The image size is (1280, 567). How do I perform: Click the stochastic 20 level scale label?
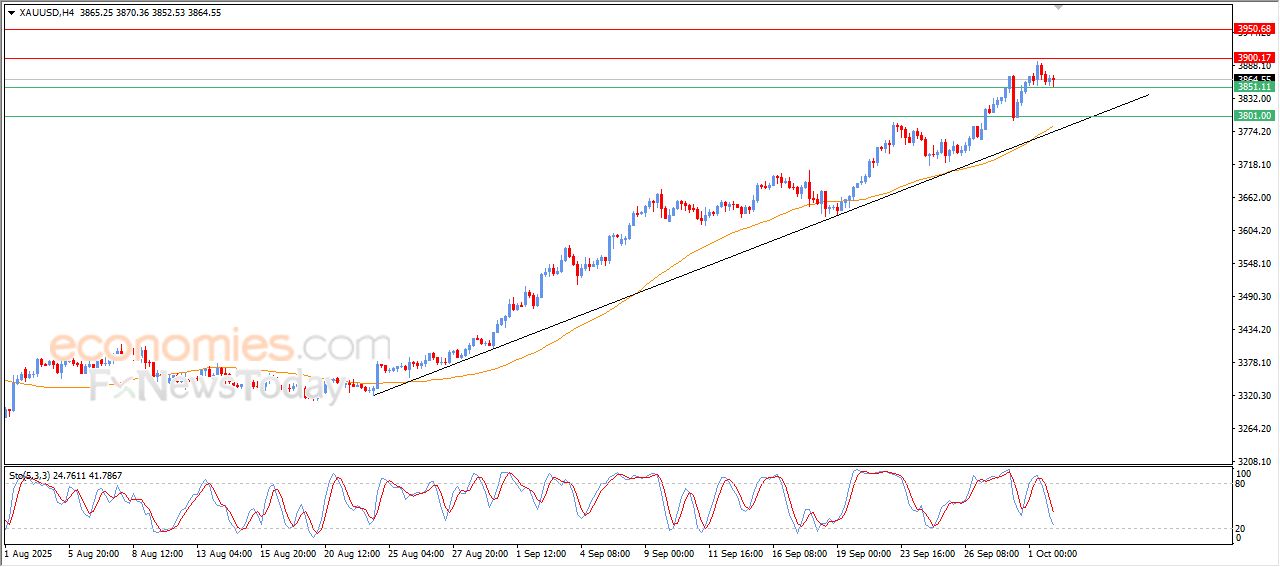(x=1242, y=527)
